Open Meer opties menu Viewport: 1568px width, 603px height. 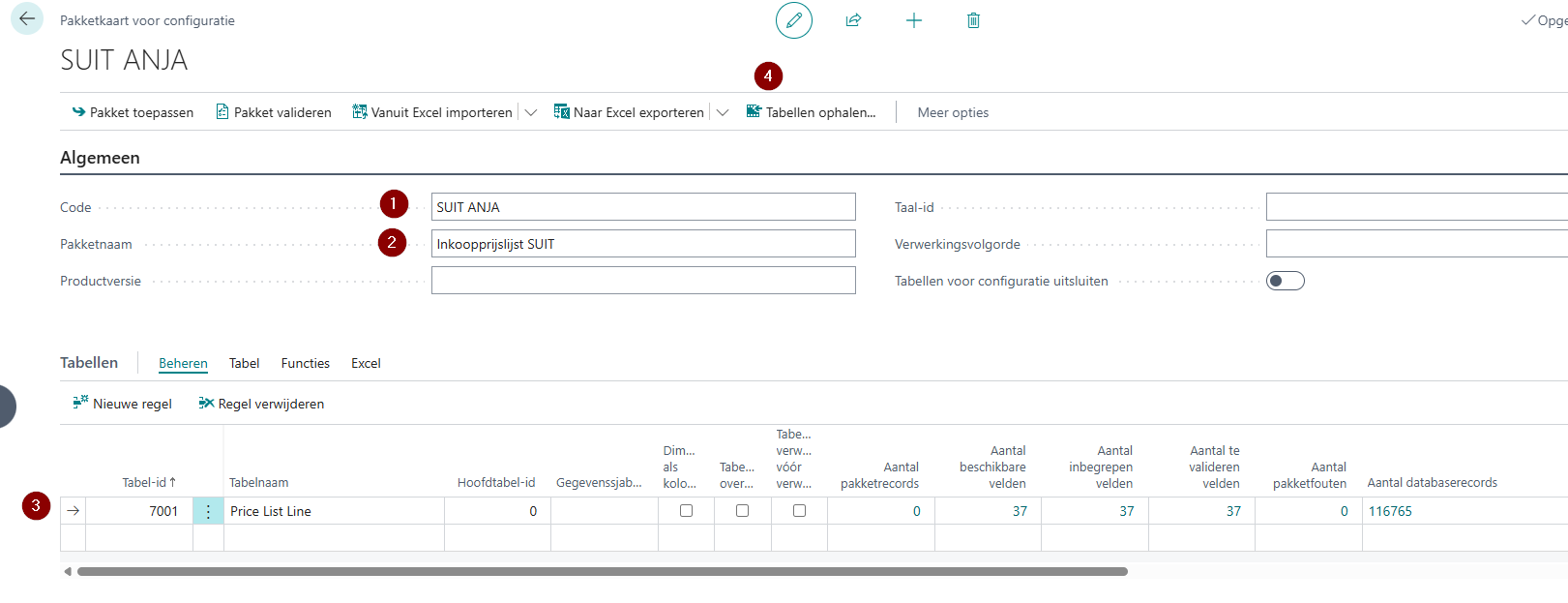point(953,112)
